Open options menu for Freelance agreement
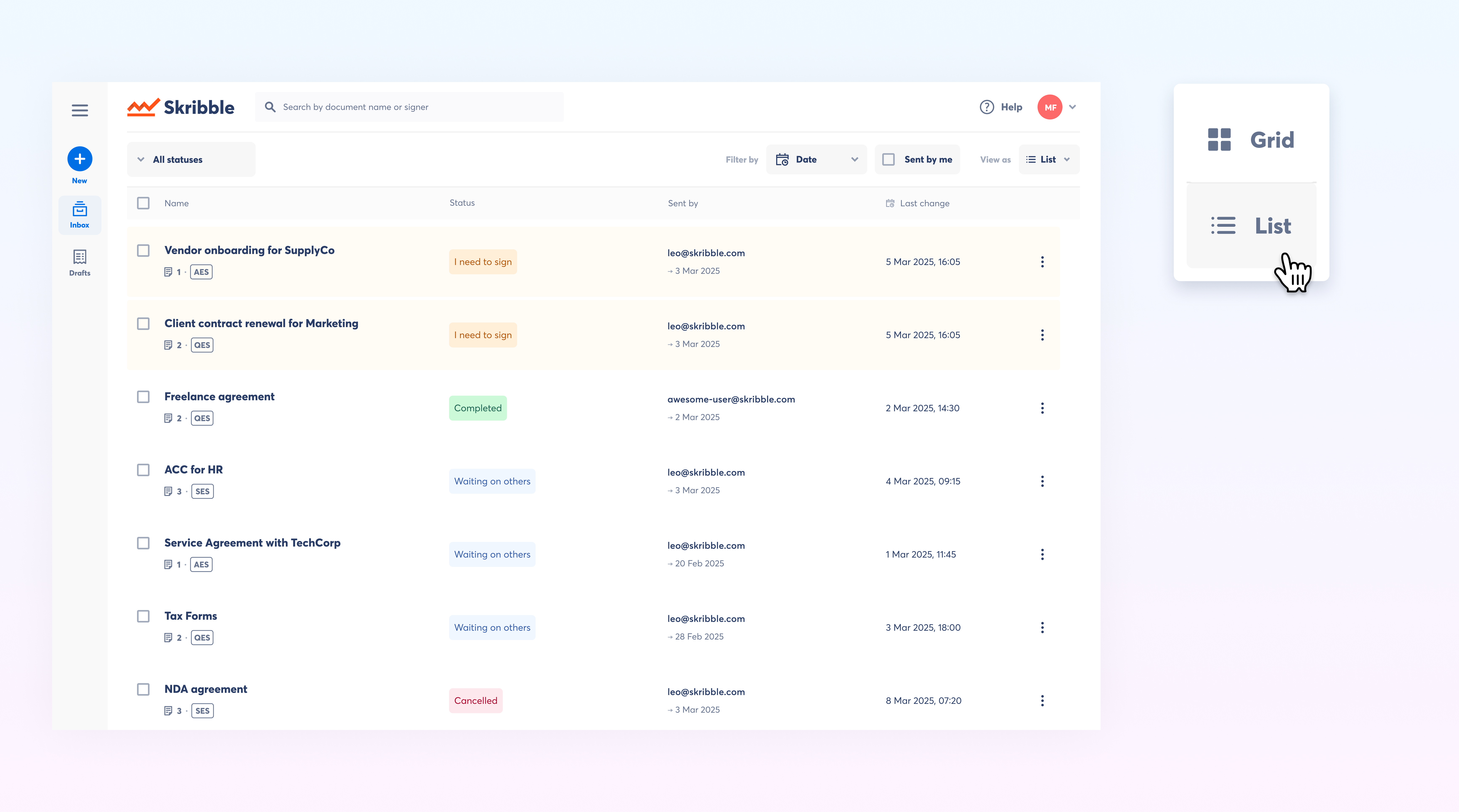Image resolution: width=1459 pixels, height=812 pixels. click(1042, 408)
